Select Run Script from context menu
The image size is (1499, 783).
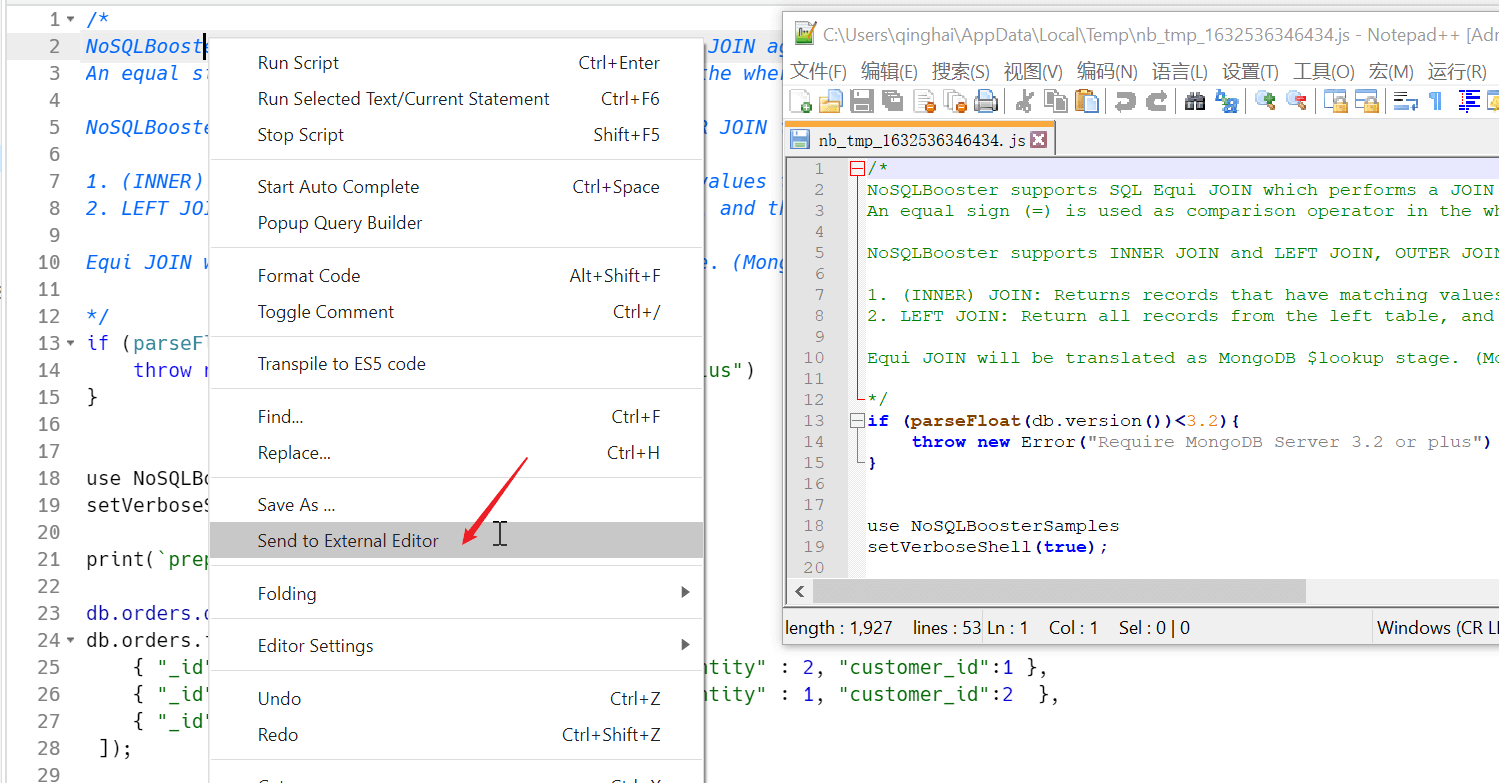pos(457,63)
